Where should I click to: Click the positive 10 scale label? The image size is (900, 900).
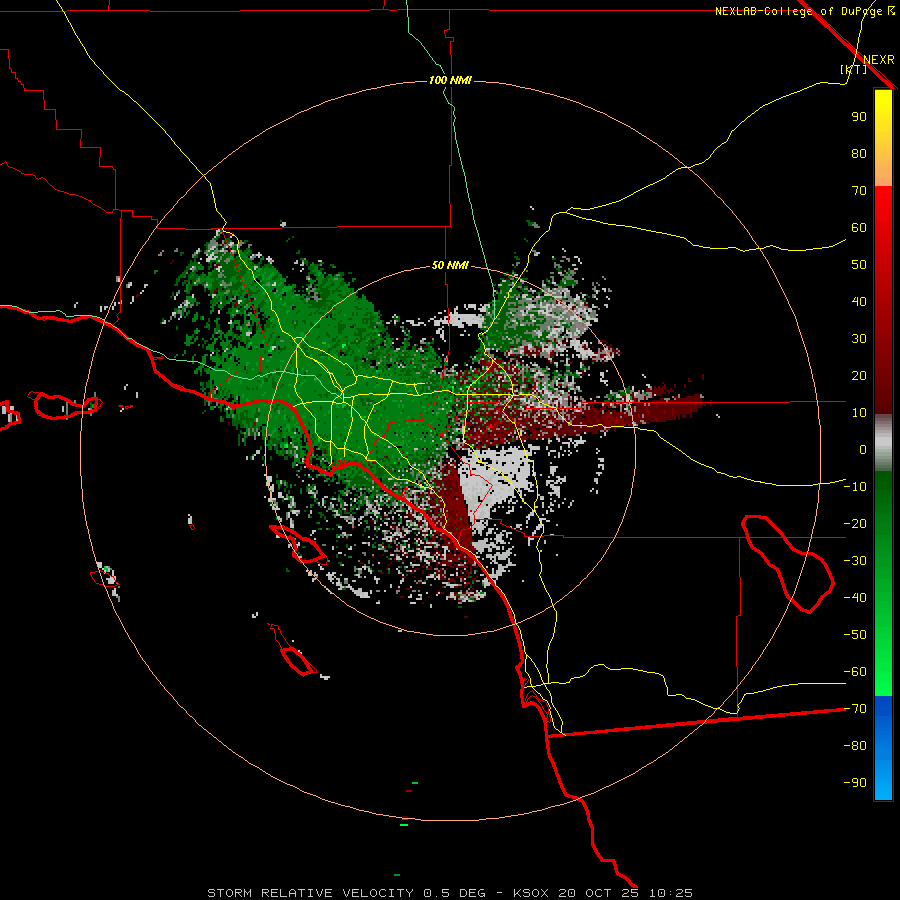tap(859, 413)
